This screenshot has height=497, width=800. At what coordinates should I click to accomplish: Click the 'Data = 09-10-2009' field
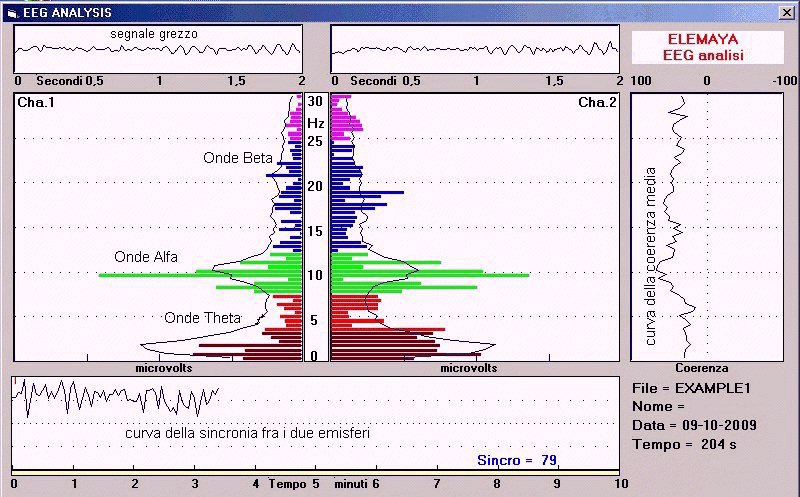pyautogui.click(x=694, y=425)
